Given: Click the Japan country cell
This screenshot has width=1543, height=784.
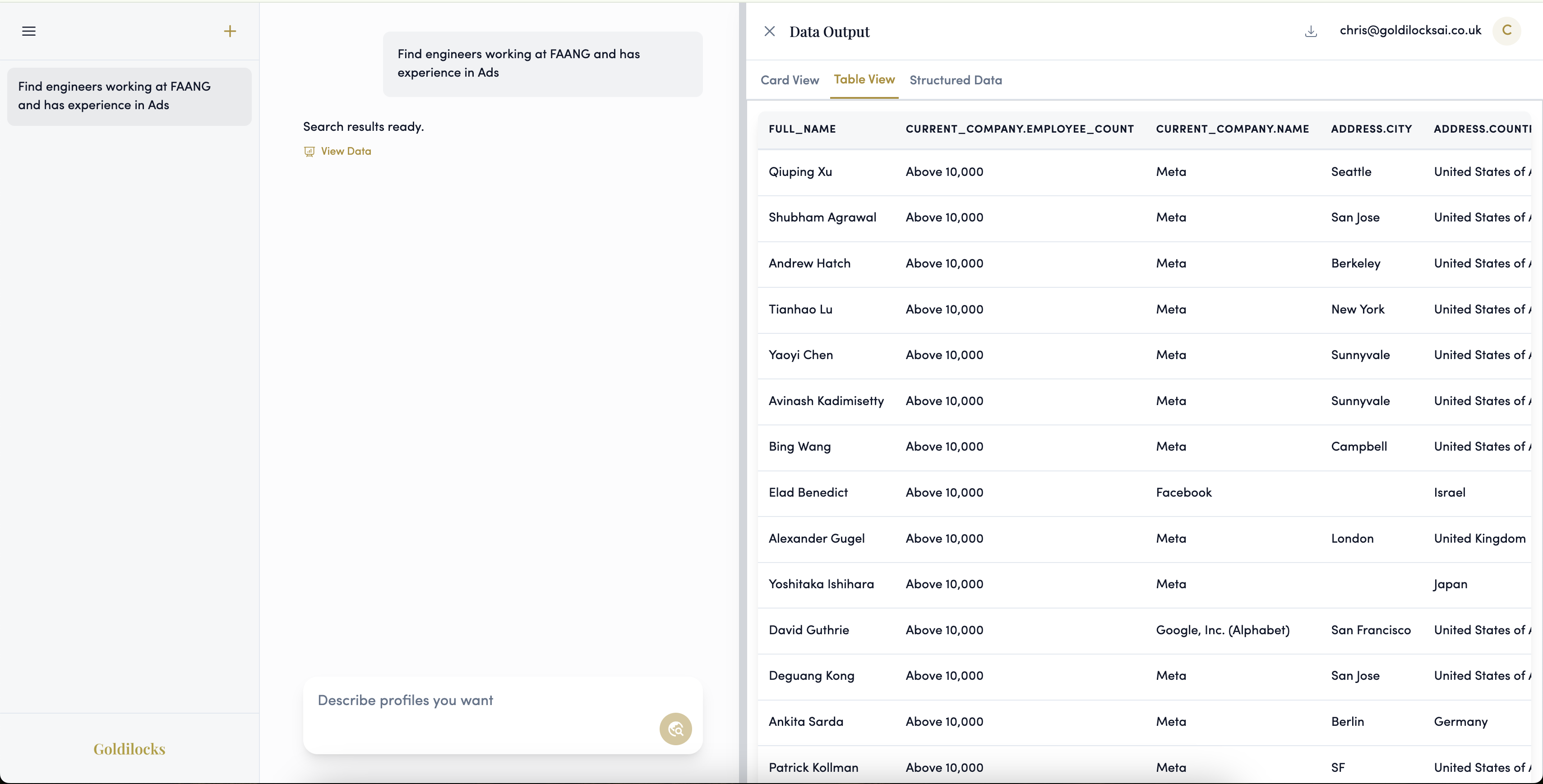Looking at the screenshot, I should tap(1450, 584).
